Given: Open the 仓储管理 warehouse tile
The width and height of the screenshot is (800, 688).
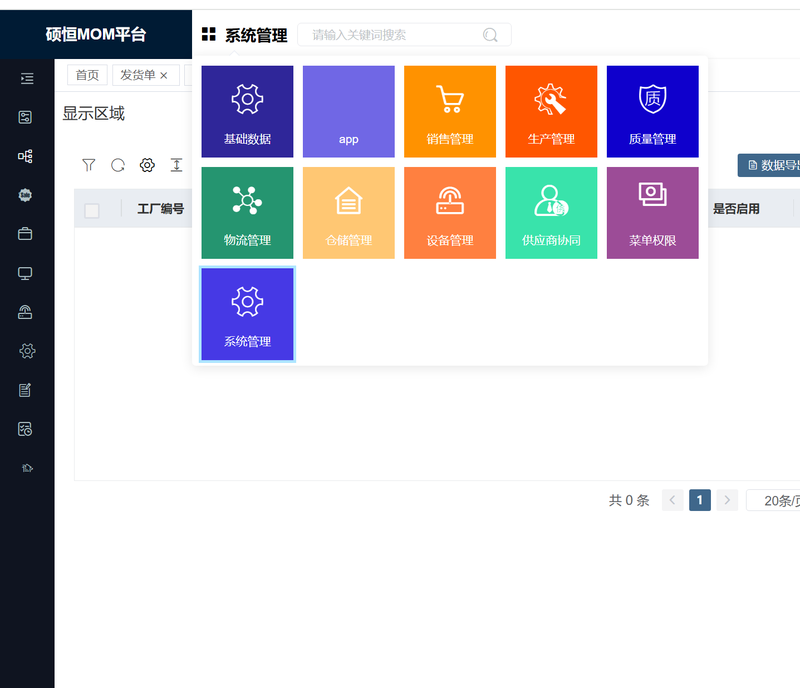Looking at the screenshot, I should [348, 213].
